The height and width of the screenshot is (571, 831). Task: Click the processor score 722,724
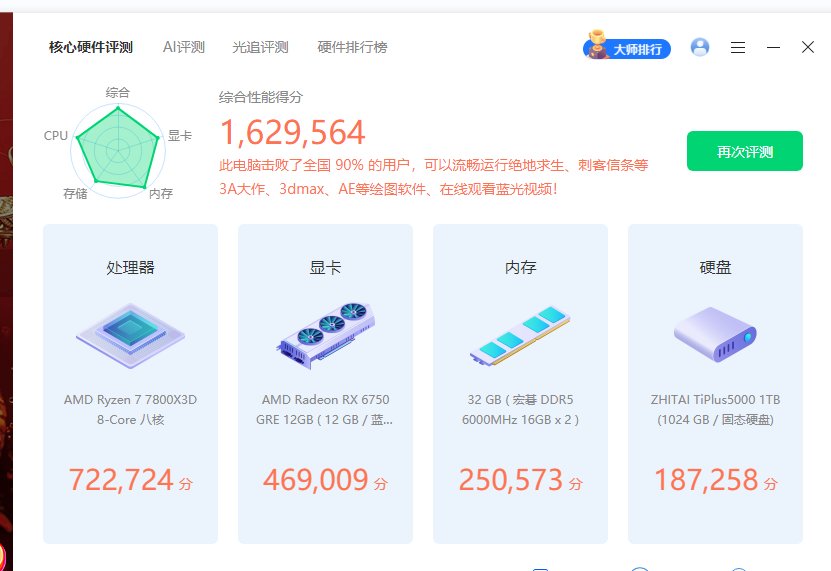pyautogui.click(x=121, y=480)
